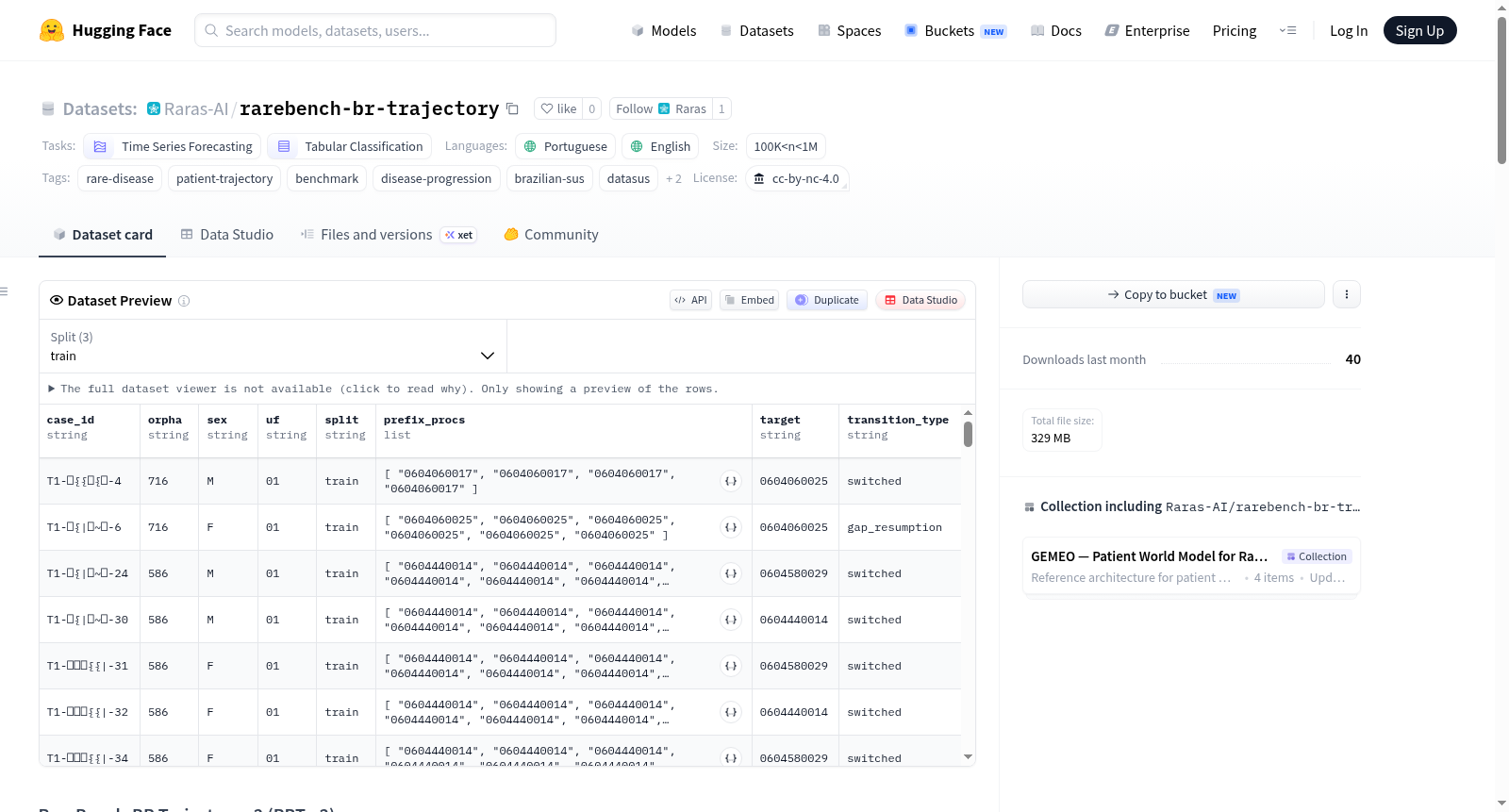
Task: Click the 100K<n<1M size tag
Action: 786,146
